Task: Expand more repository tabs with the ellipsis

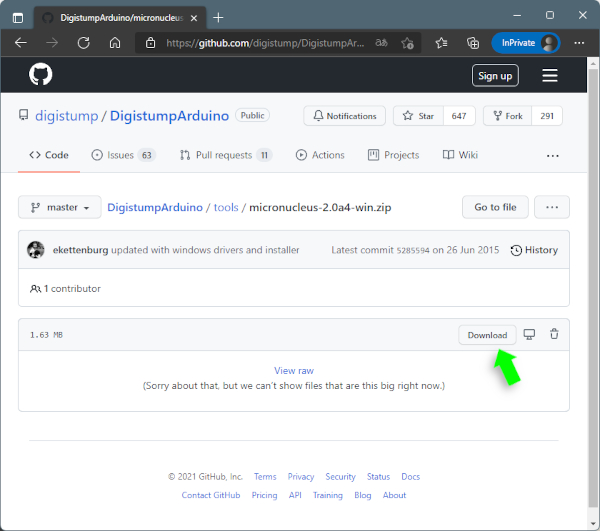Action: click(x=553, y=156)
